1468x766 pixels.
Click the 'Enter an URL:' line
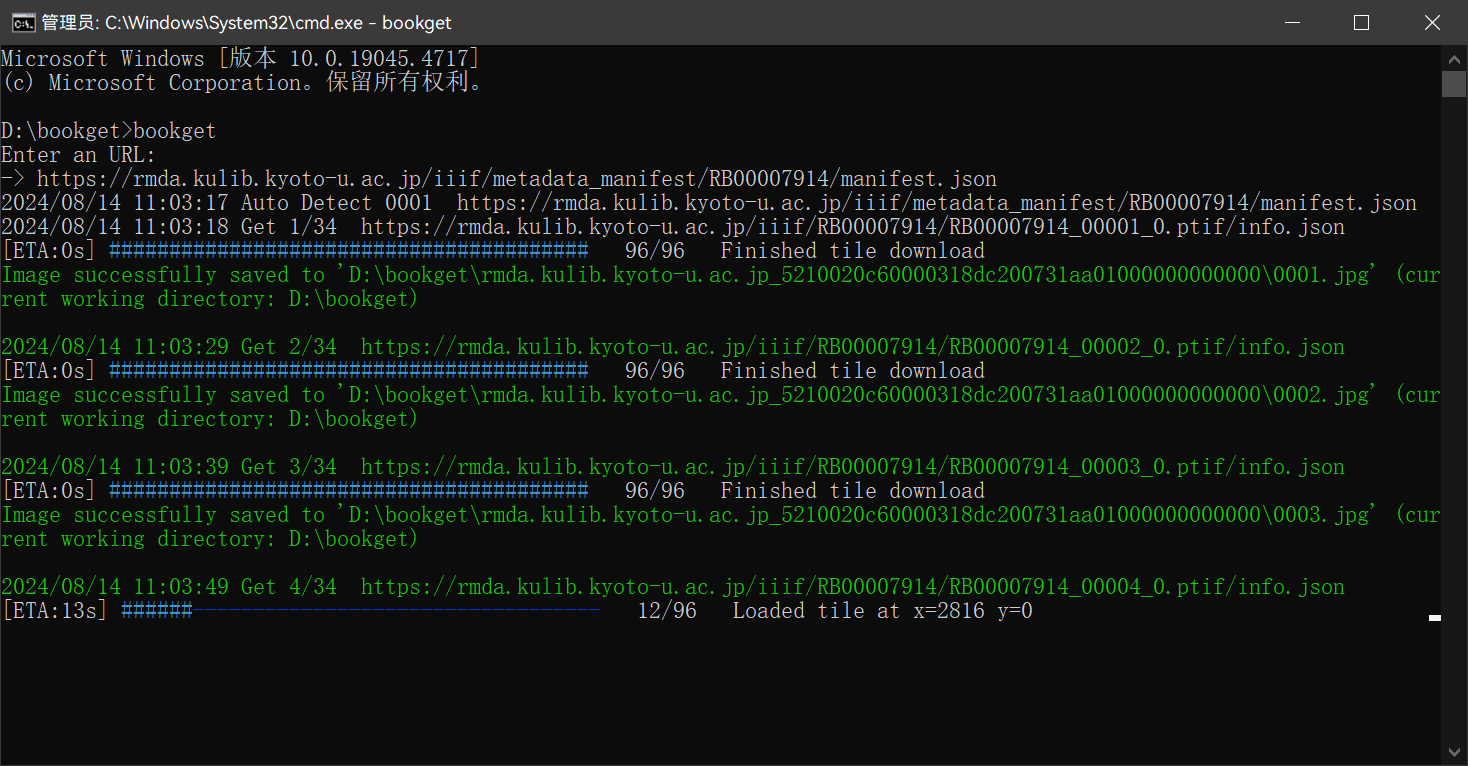79,155
